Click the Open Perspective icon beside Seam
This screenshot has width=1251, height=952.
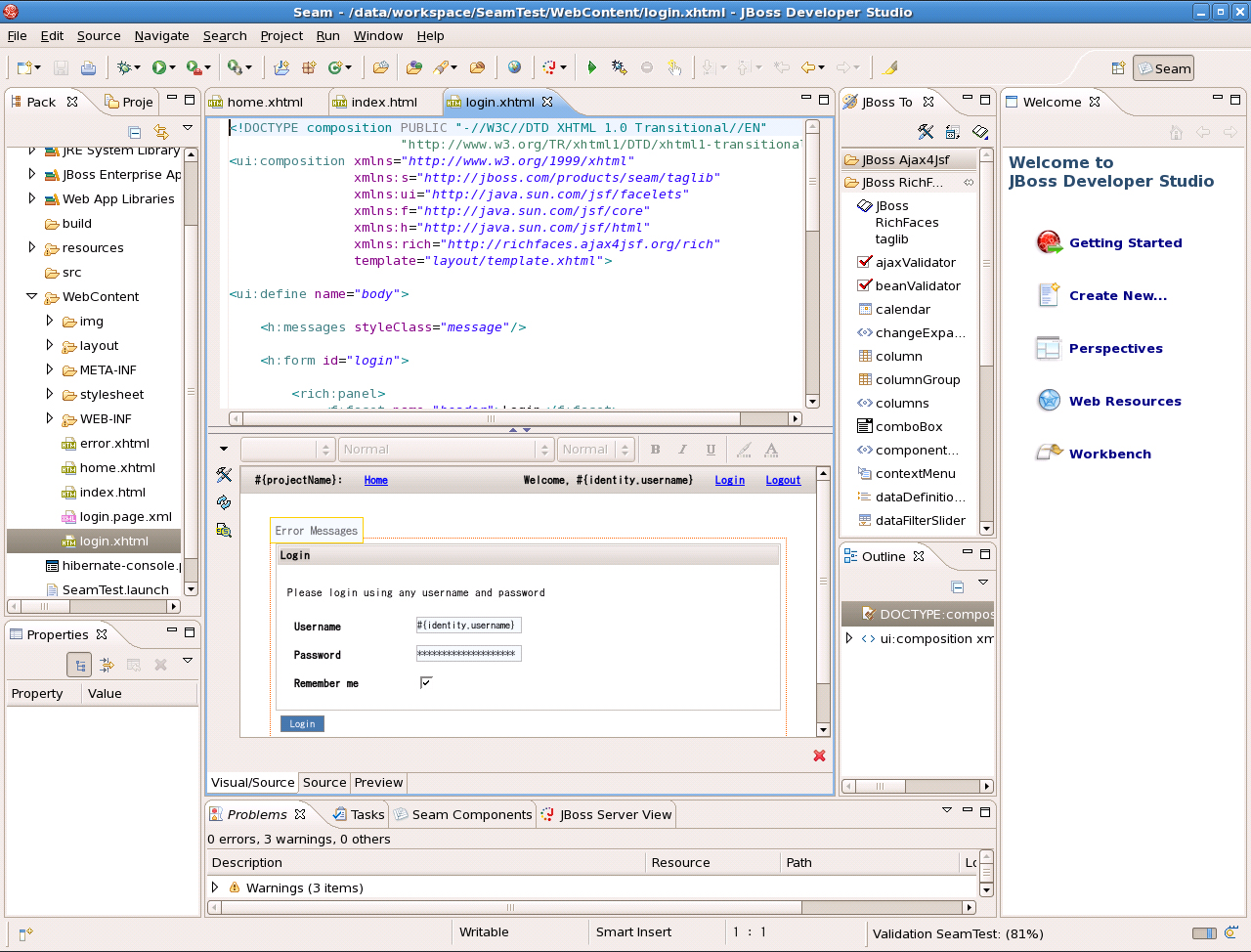[1118, 68]
